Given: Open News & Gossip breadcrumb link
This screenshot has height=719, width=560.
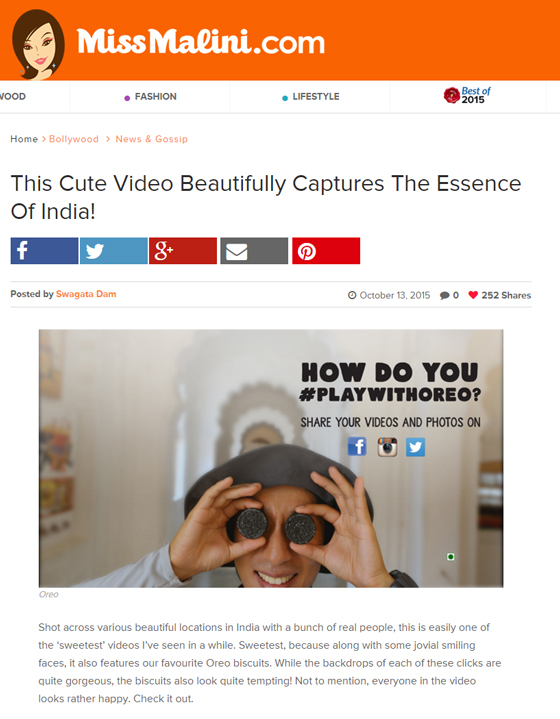Looking at the screenshot, I should coord(151,139).
